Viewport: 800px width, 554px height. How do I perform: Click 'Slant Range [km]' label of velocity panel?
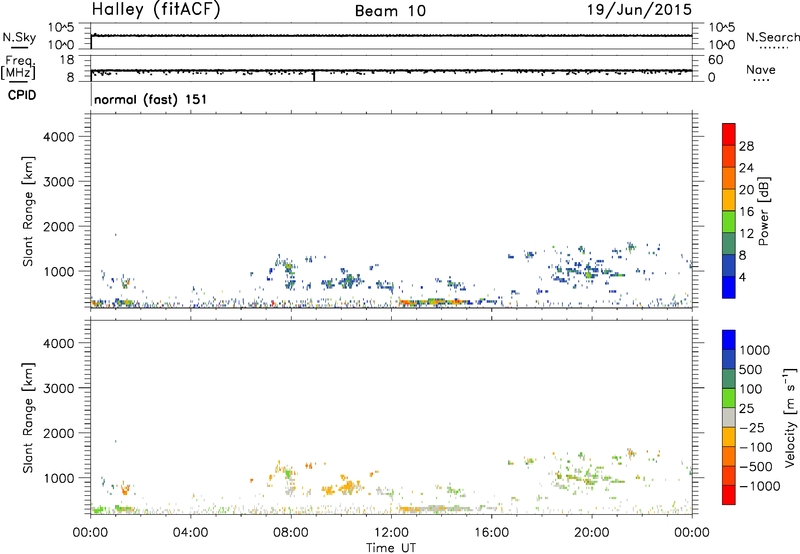pyautogui.click(x=28, y=418)
